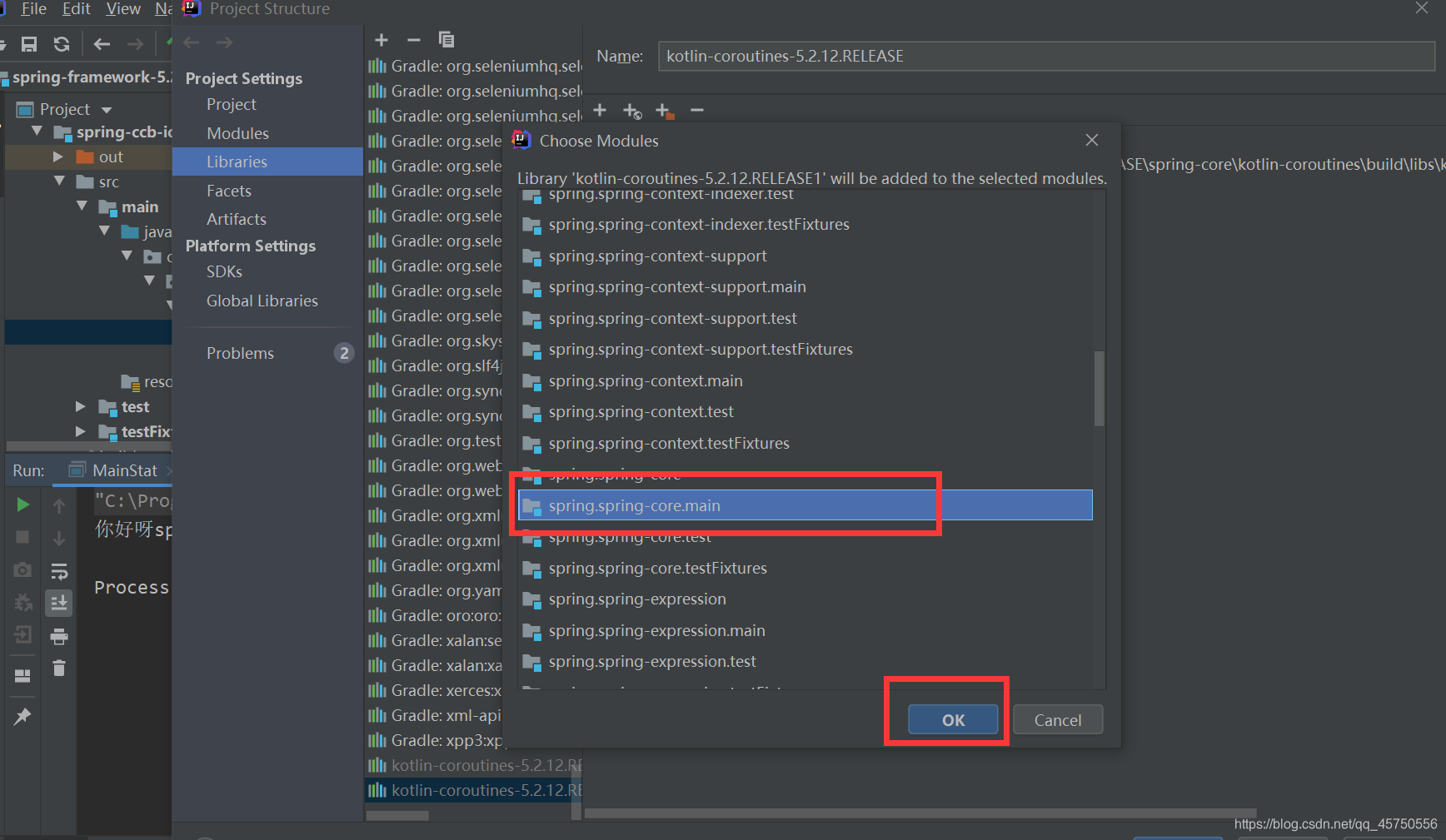
Task: Collapse the spring-ccb-ioc tree node
Action: 37,132
